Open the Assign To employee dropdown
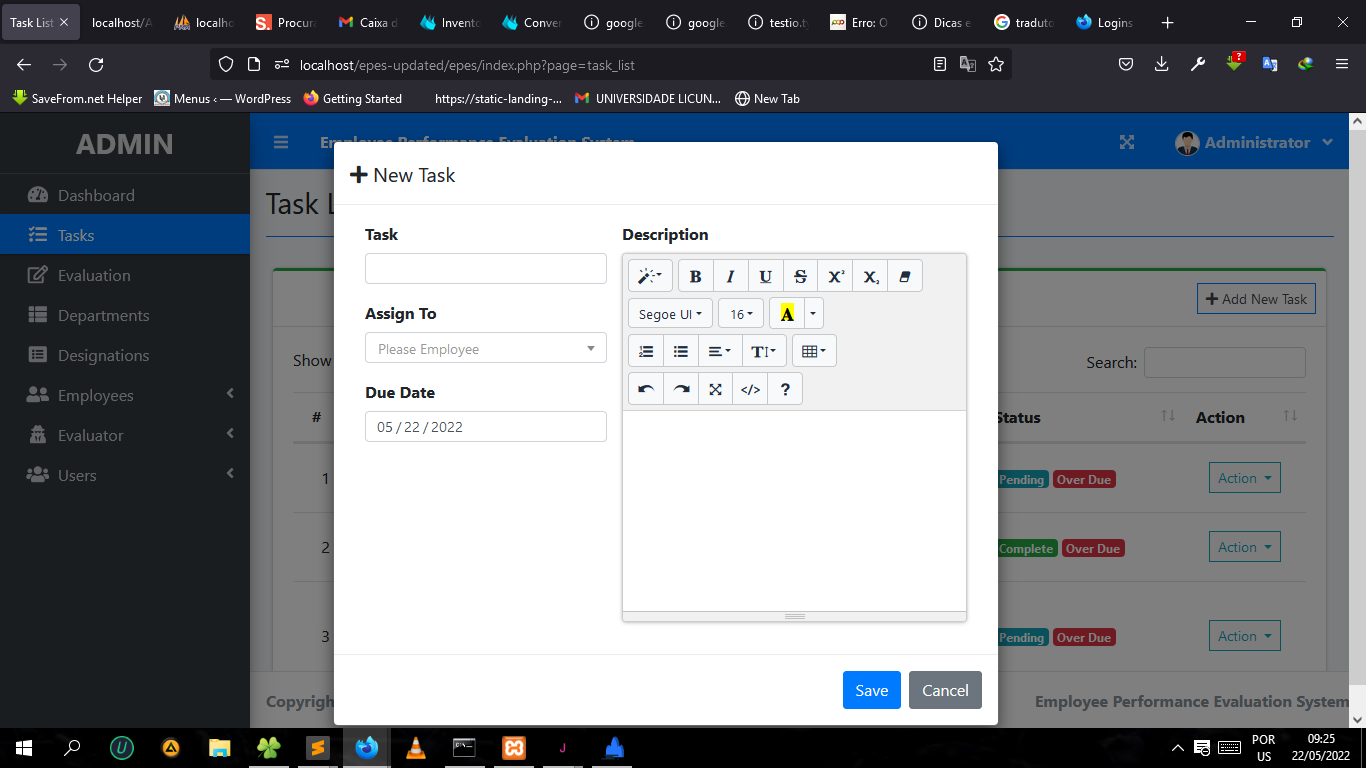Image resolution: width=1366 pixels, height=768 pixels. (x=486, y=348)
